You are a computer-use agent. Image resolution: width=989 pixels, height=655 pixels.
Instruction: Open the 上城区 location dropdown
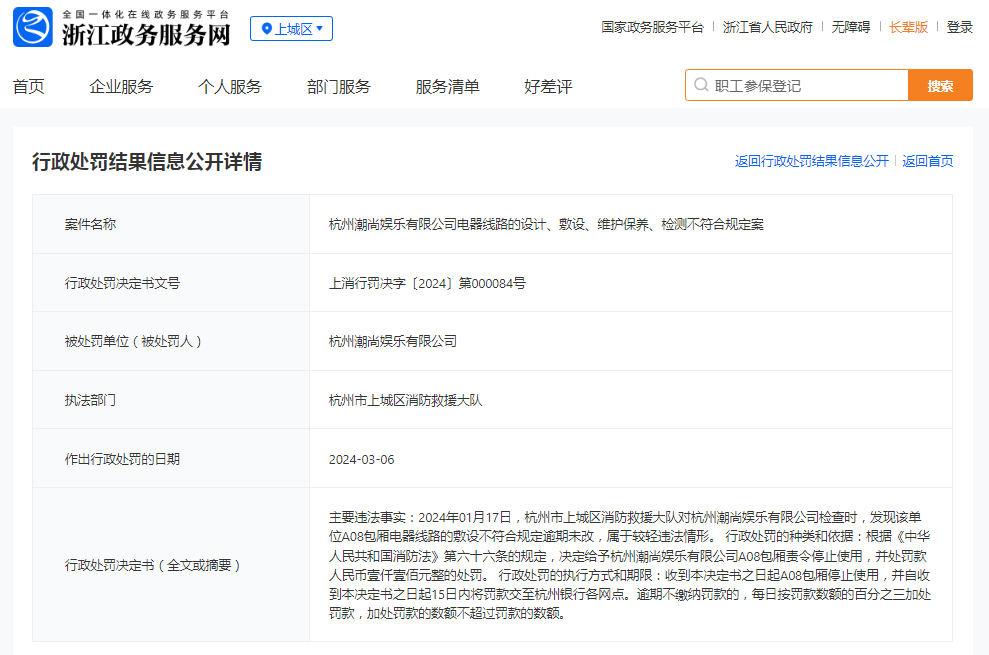[x=291, y=28]
